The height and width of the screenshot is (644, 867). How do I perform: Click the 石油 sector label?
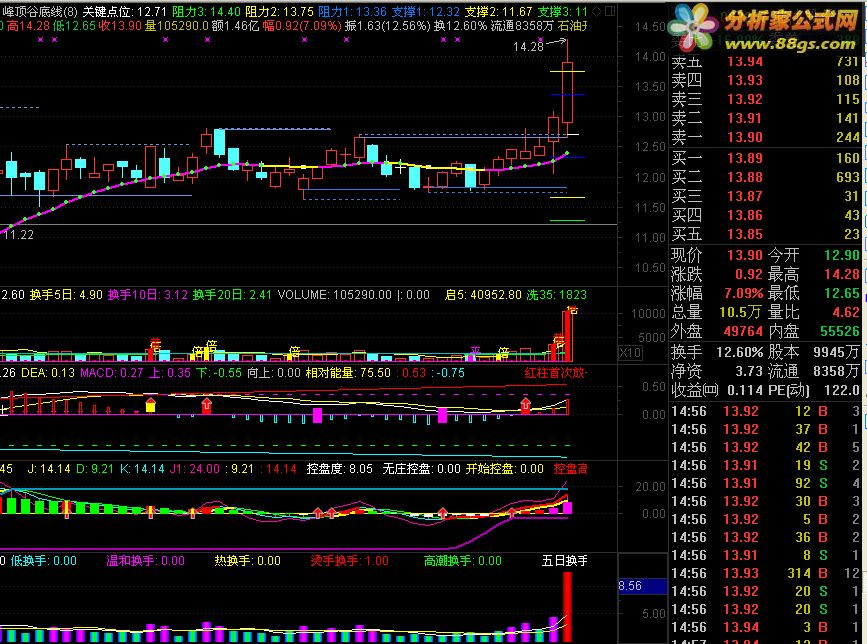(572, 26)
